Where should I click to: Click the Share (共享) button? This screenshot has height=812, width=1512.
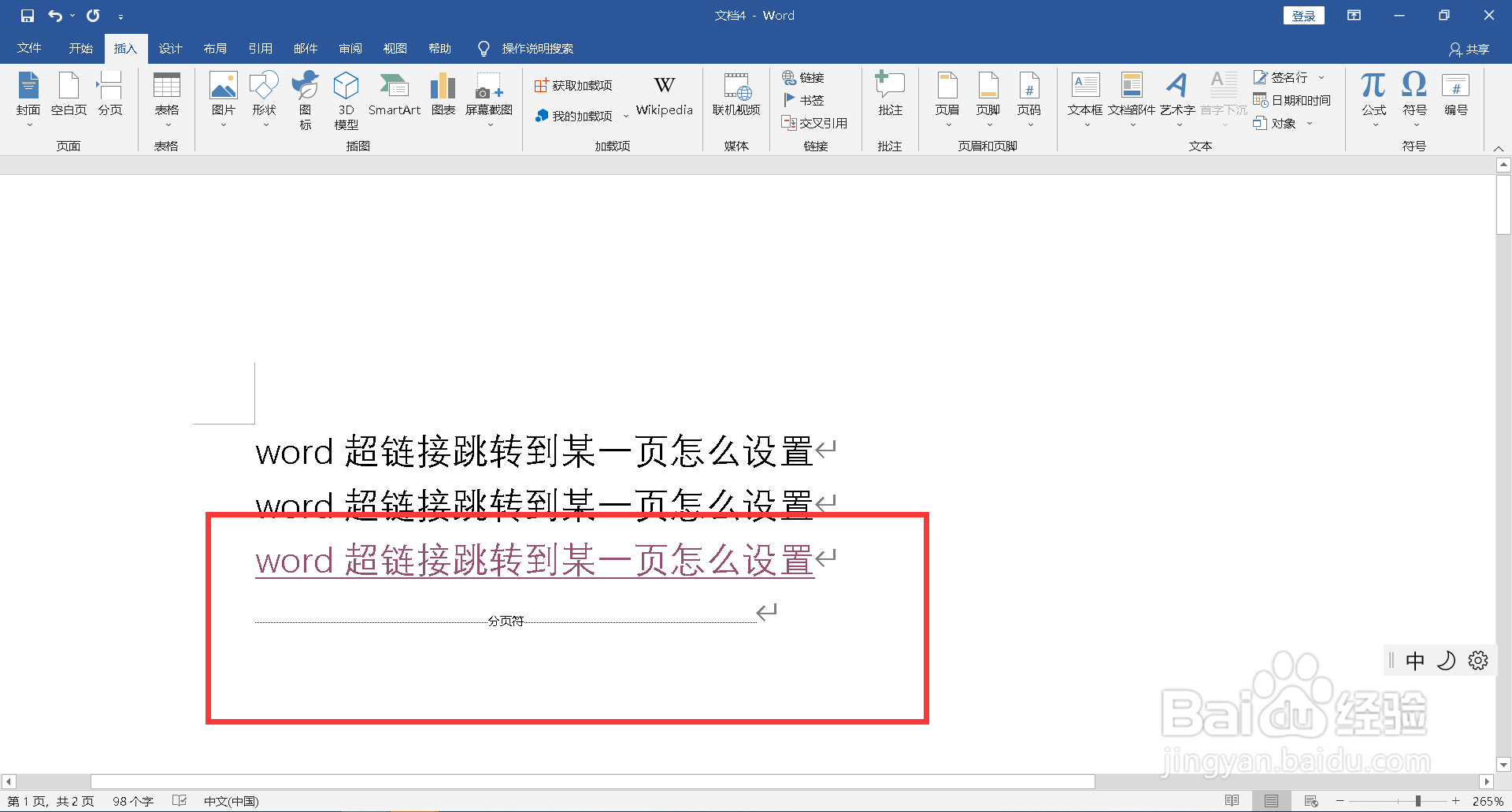tap(1469, 49)
